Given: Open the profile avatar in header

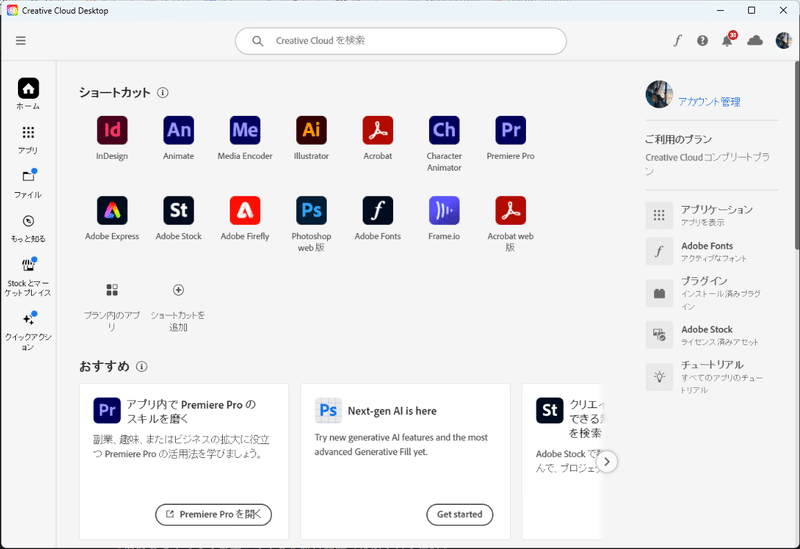Looking at the screenshot, I should [783, 41].
